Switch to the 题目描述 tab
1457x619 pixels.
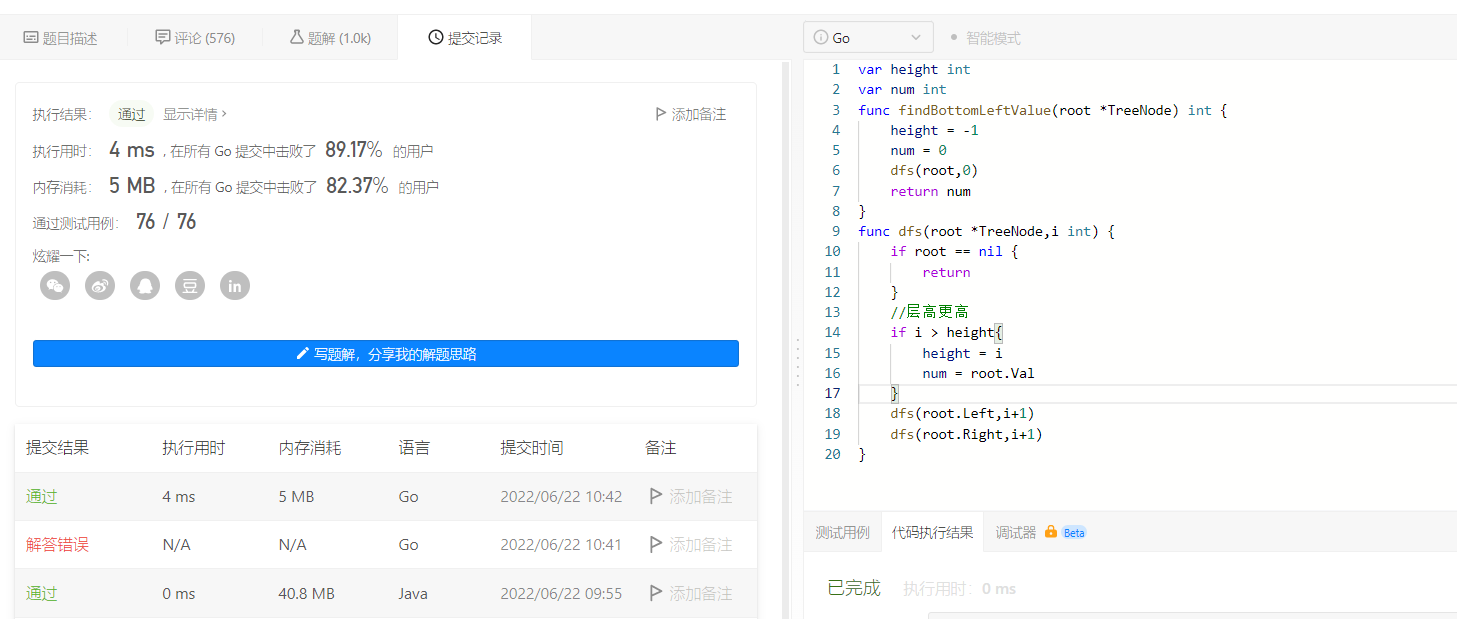click(60, 38)
